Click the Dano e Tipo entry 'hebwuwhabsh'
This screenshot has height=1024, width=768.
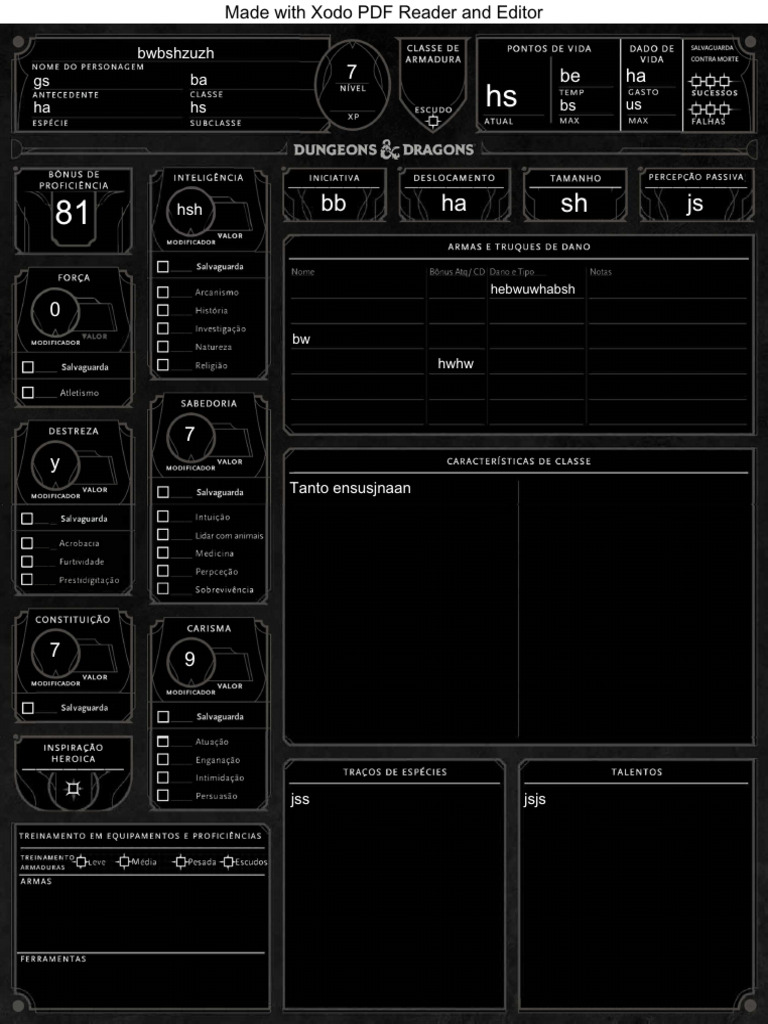pos(533,289)
